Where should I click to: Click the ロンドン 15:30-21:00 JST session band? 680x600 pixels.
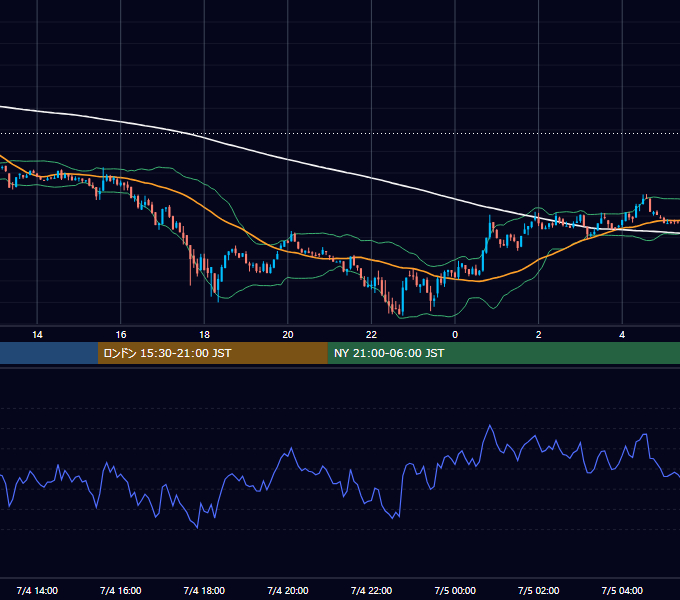click(212, 353)
